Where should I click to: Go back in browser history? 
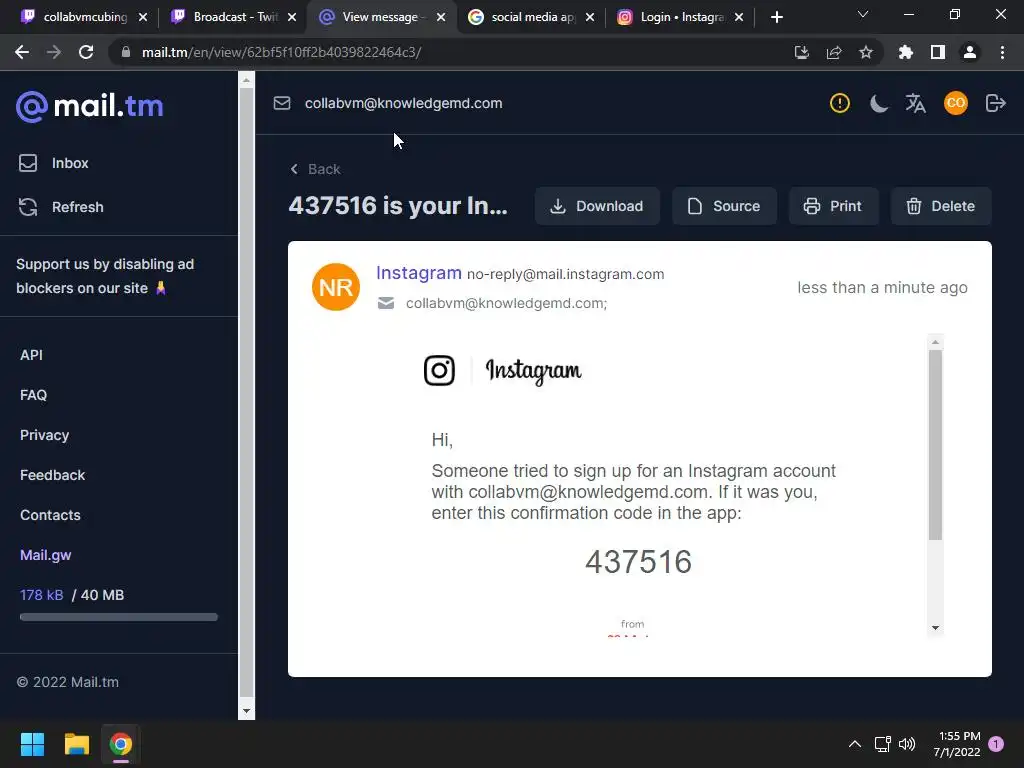pos(22,52)
